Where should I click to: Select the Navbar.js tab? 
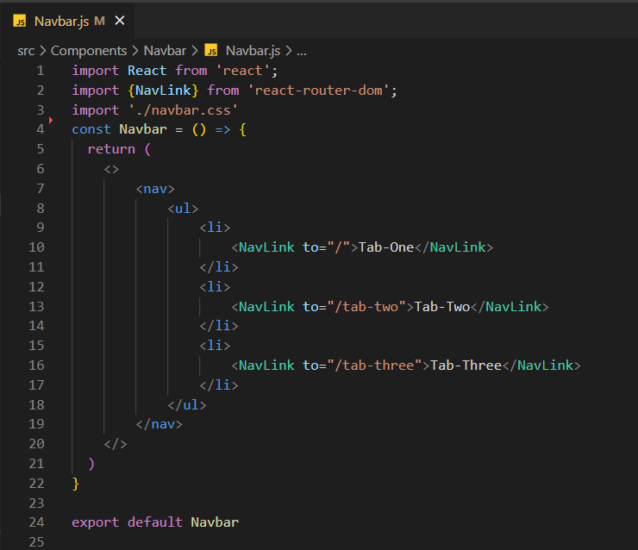tap(61, 20)
